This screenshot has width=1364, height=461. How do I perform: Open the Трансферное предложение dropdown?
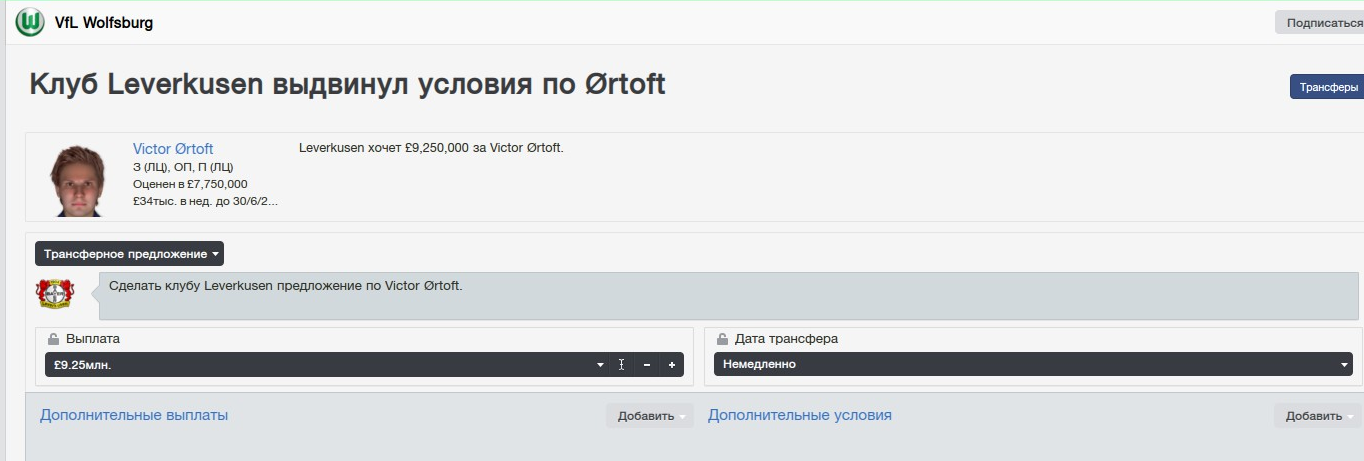pos(129,254)
